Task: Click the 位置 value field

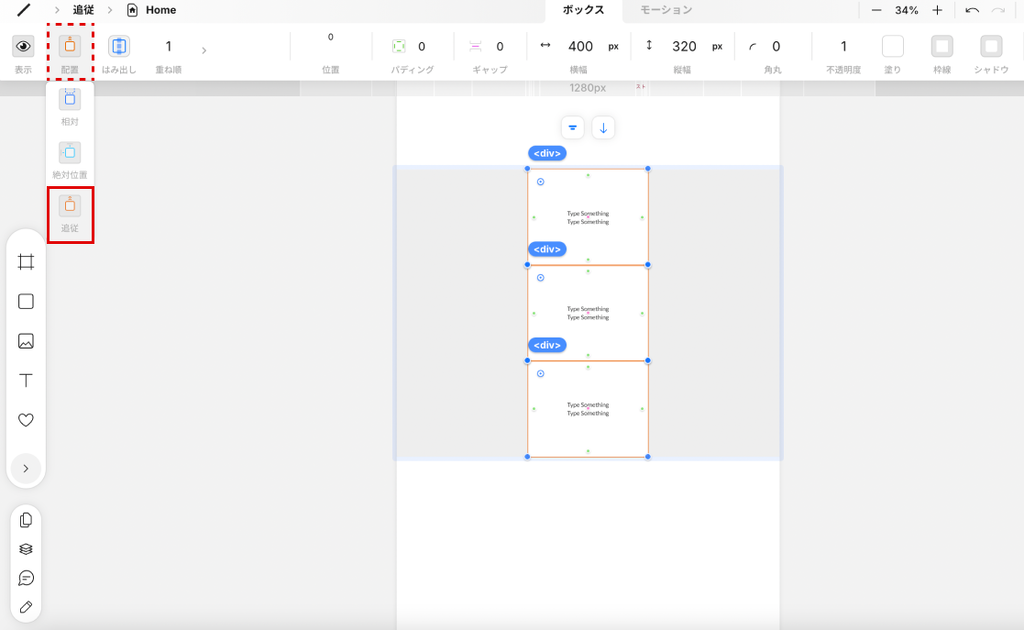Action: click(x=330, y=37)
